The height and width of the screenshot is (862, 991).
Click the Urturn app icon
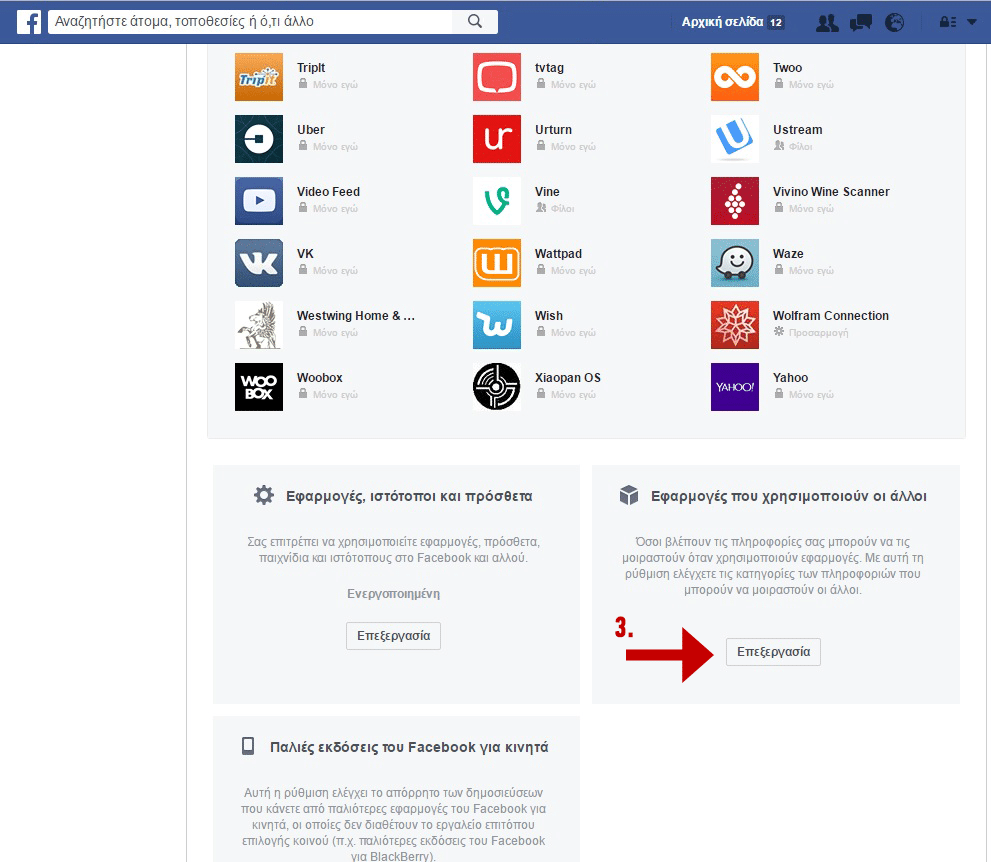(497, 139)
